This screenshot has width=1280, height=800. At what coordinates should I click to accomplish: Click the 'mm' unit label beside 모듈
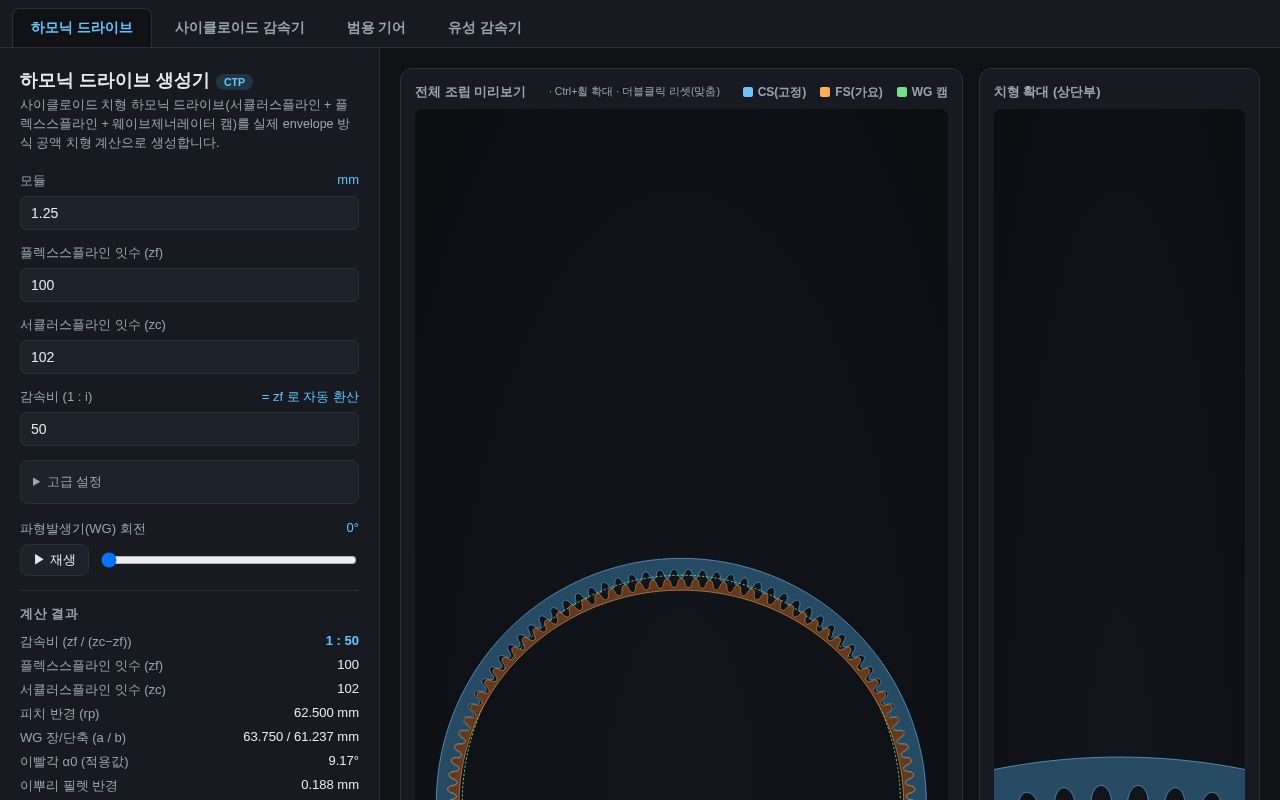pyautogui.click(x=348, y=180)
